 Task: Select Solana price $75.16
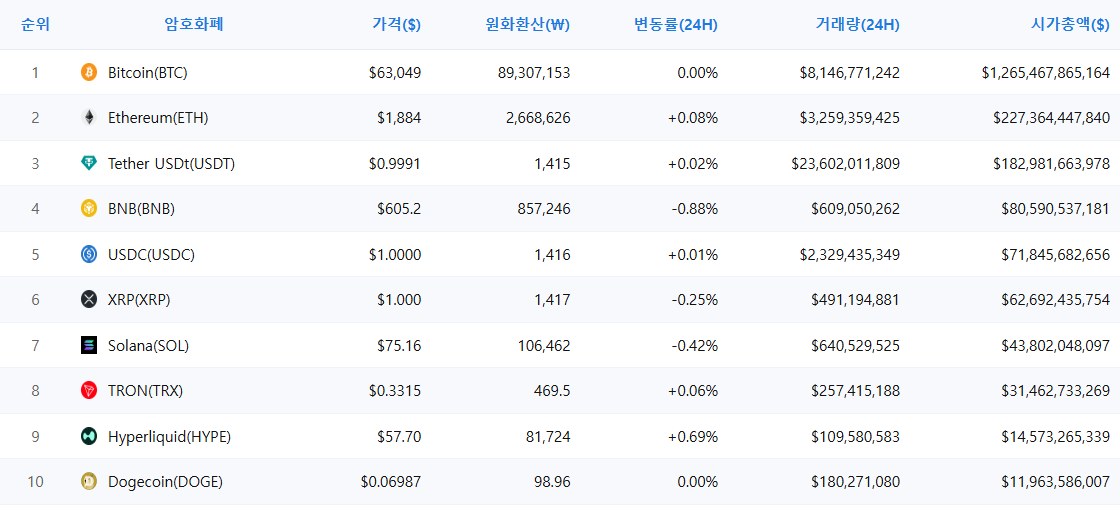(x=399, y=346)
